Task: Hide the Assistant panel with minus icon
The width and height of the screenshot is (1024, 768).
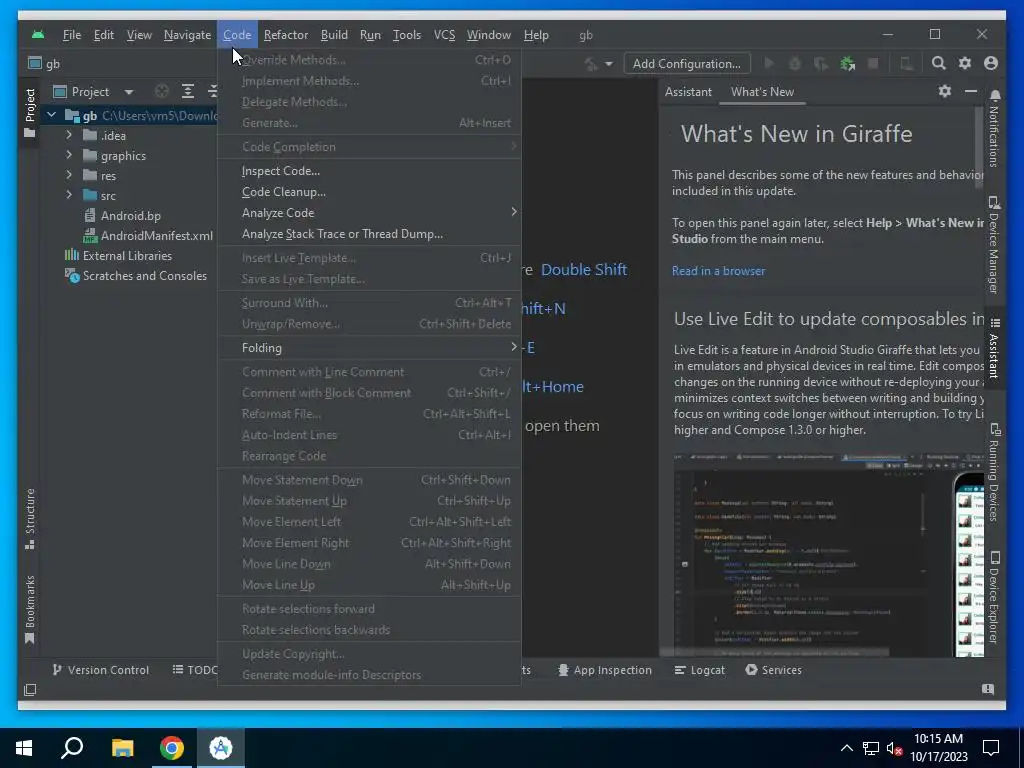Action: 971,91
